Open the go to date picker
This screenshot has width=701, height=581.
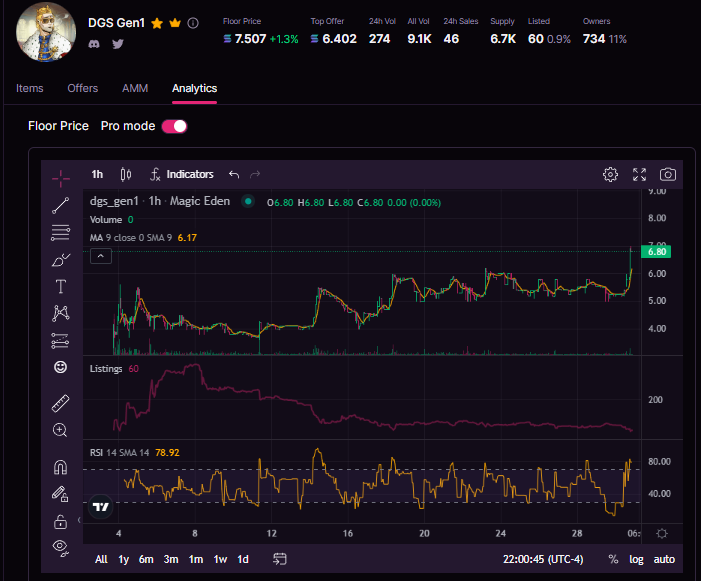click(280, 559)
